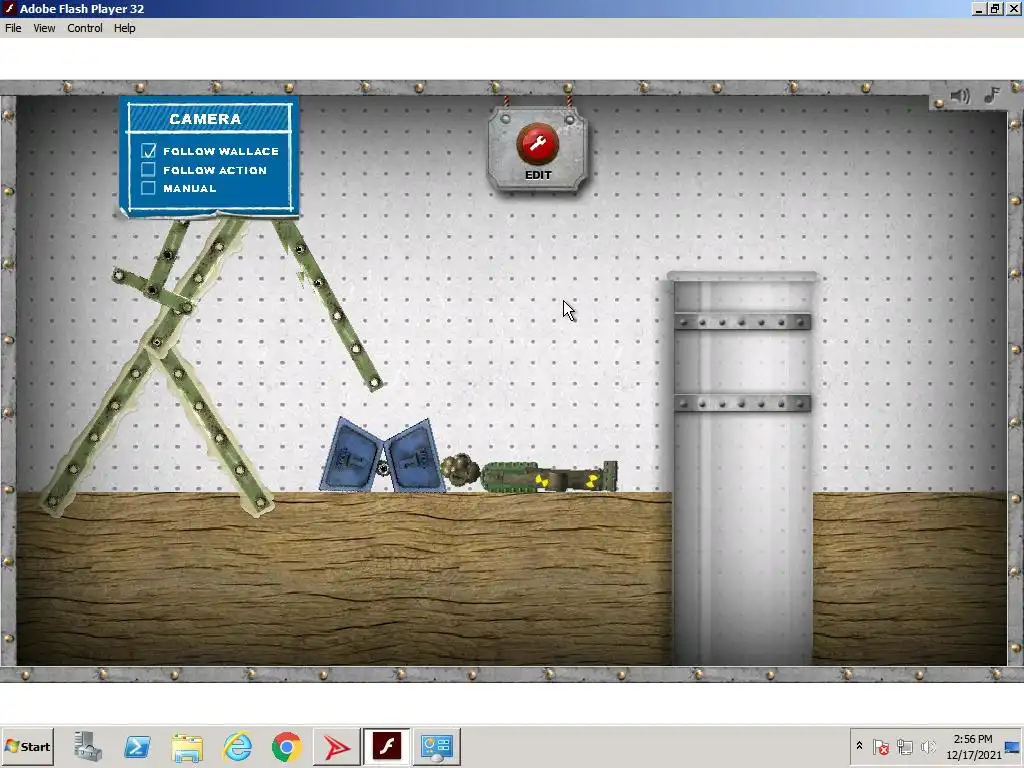The image size is (1024, 768).
Task: Select the Flash Player taskbar button
Action: [x=387, y=746]
